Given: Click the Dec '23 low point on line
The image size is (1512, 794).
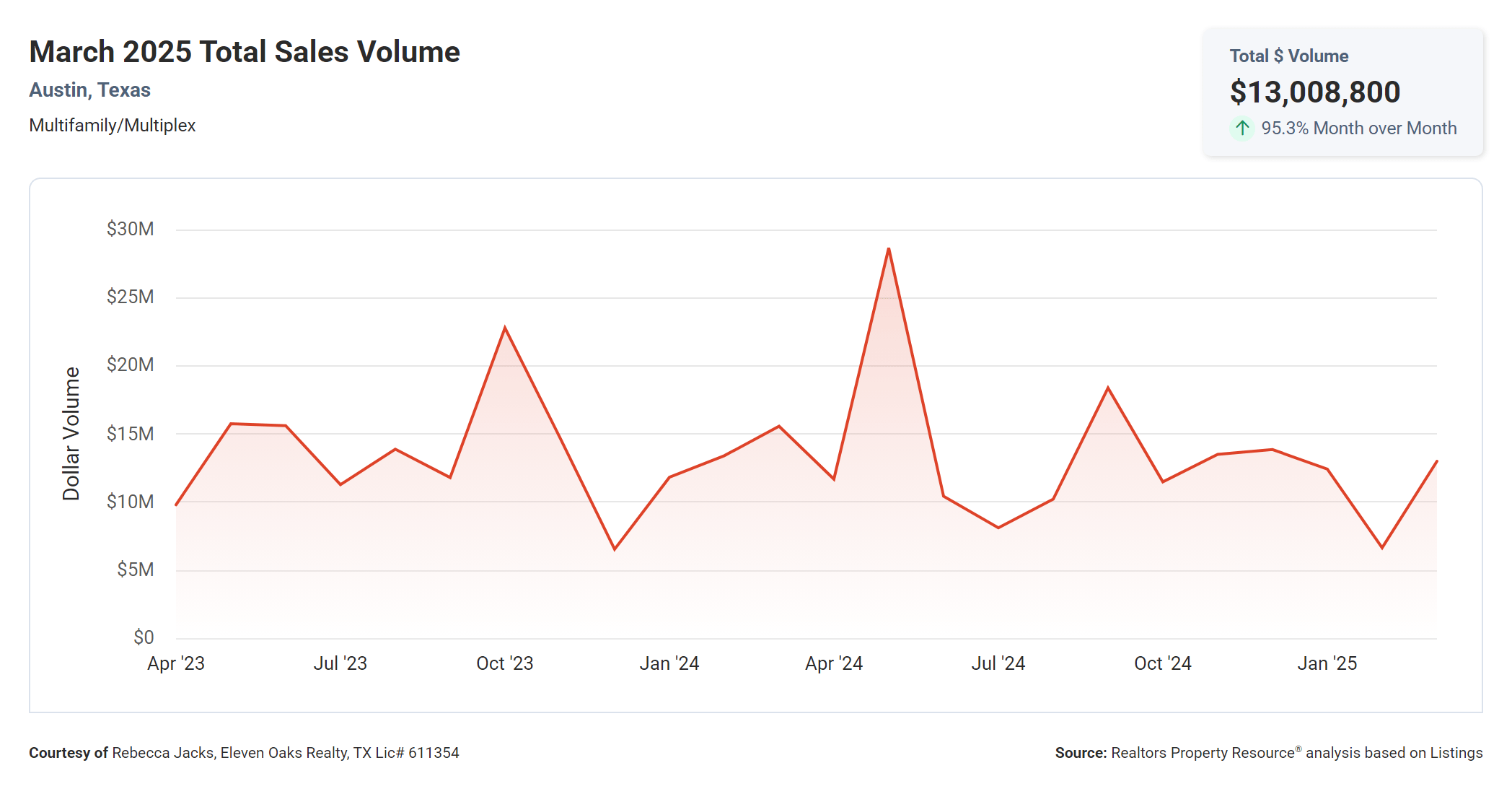Looking at the screenshot, I should click(x=615, y=549).
